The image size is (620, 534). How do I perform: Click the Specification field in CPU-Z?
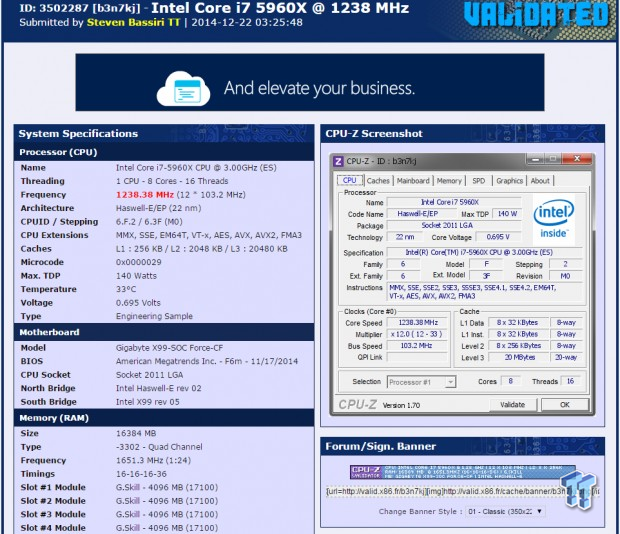tap(484, 252)
